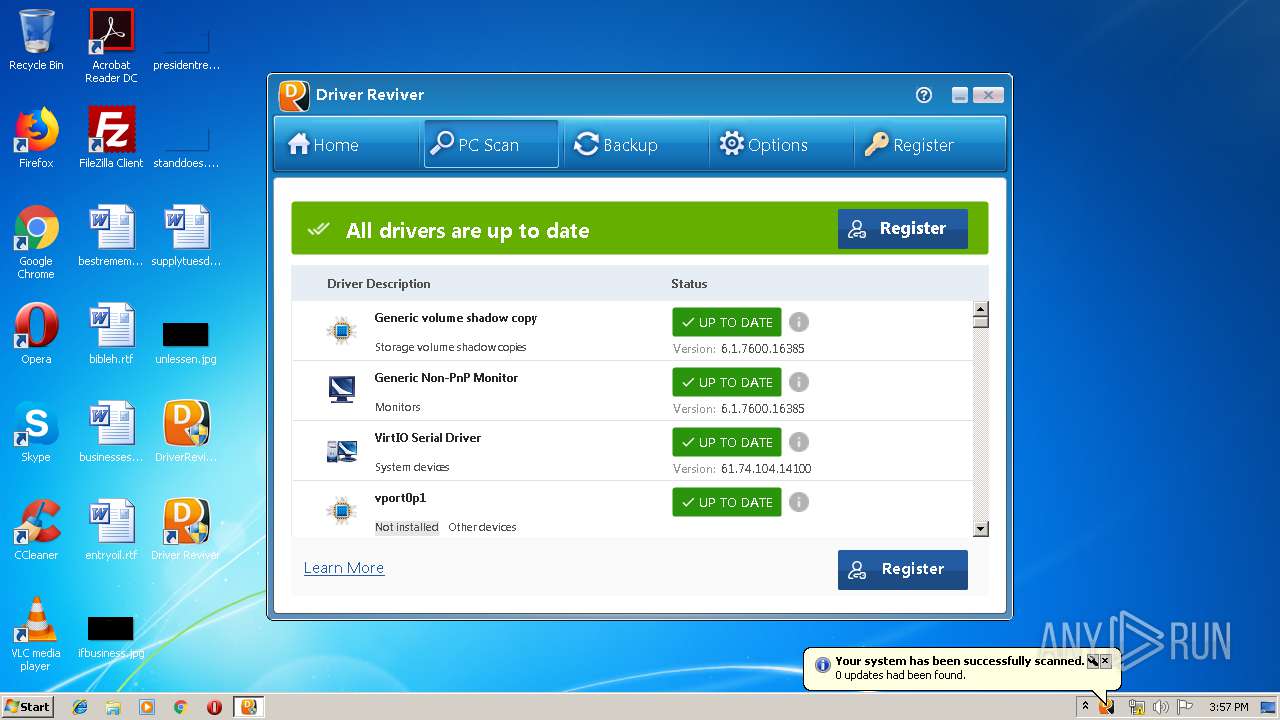Click the Non-PnP Monitor device icon
Image resolution: width=1280 pixels, height=720 pixels.
(x=342, y=389)
